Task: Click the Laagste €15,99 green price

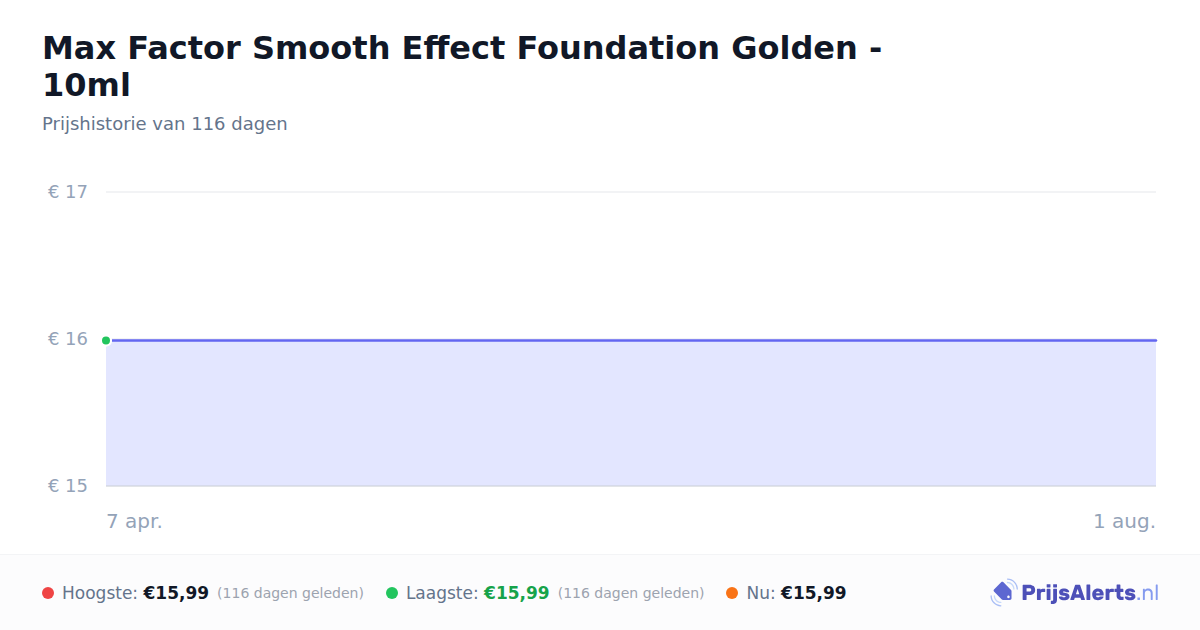Action: (517, 593)
